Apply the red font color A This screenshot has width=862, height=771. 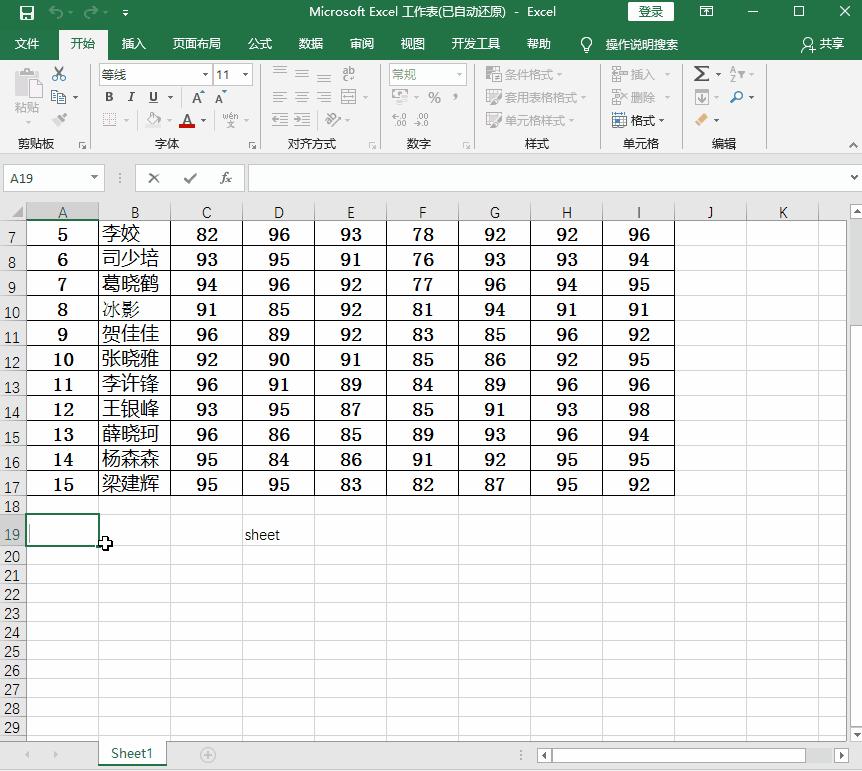[x=187, y=120]
